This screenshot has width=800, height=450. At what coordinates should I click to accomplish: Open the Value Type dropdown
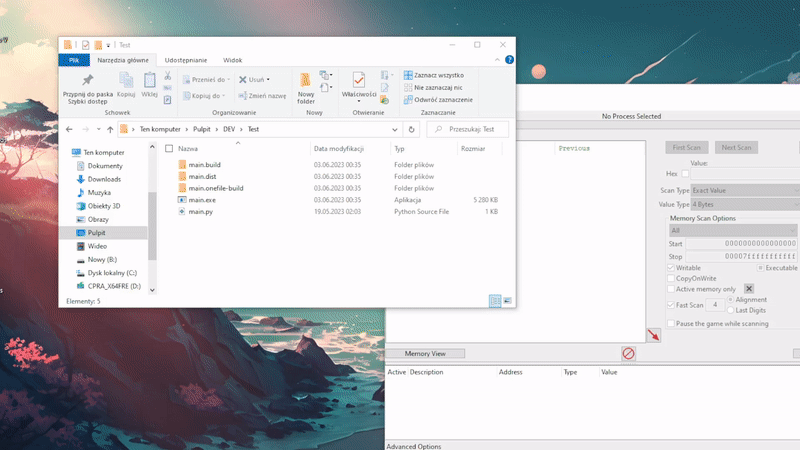tap(745, 204)
